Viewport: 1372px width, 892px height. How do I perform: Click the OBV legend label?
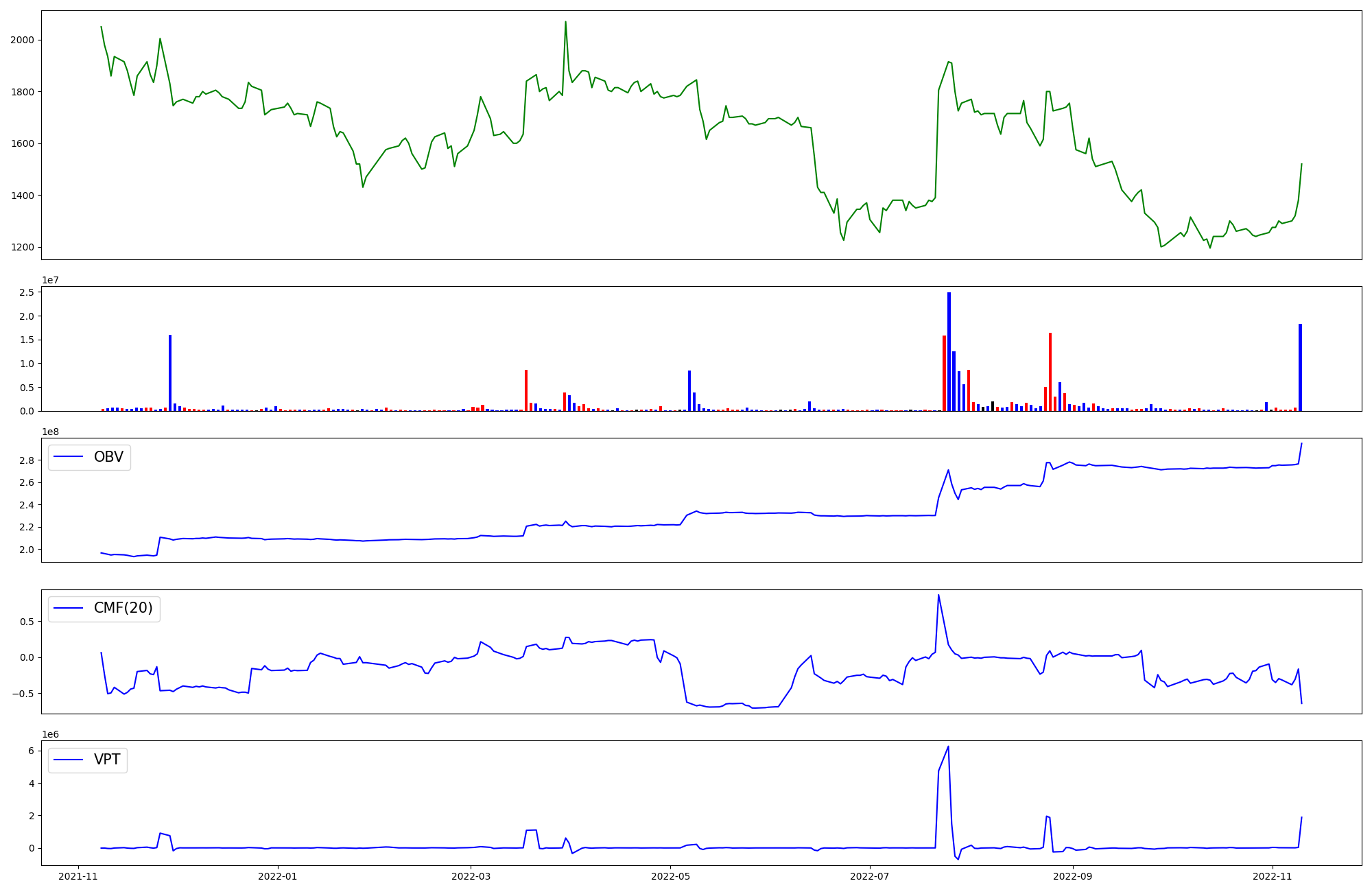pyautogui.click(x=108, y=457)
